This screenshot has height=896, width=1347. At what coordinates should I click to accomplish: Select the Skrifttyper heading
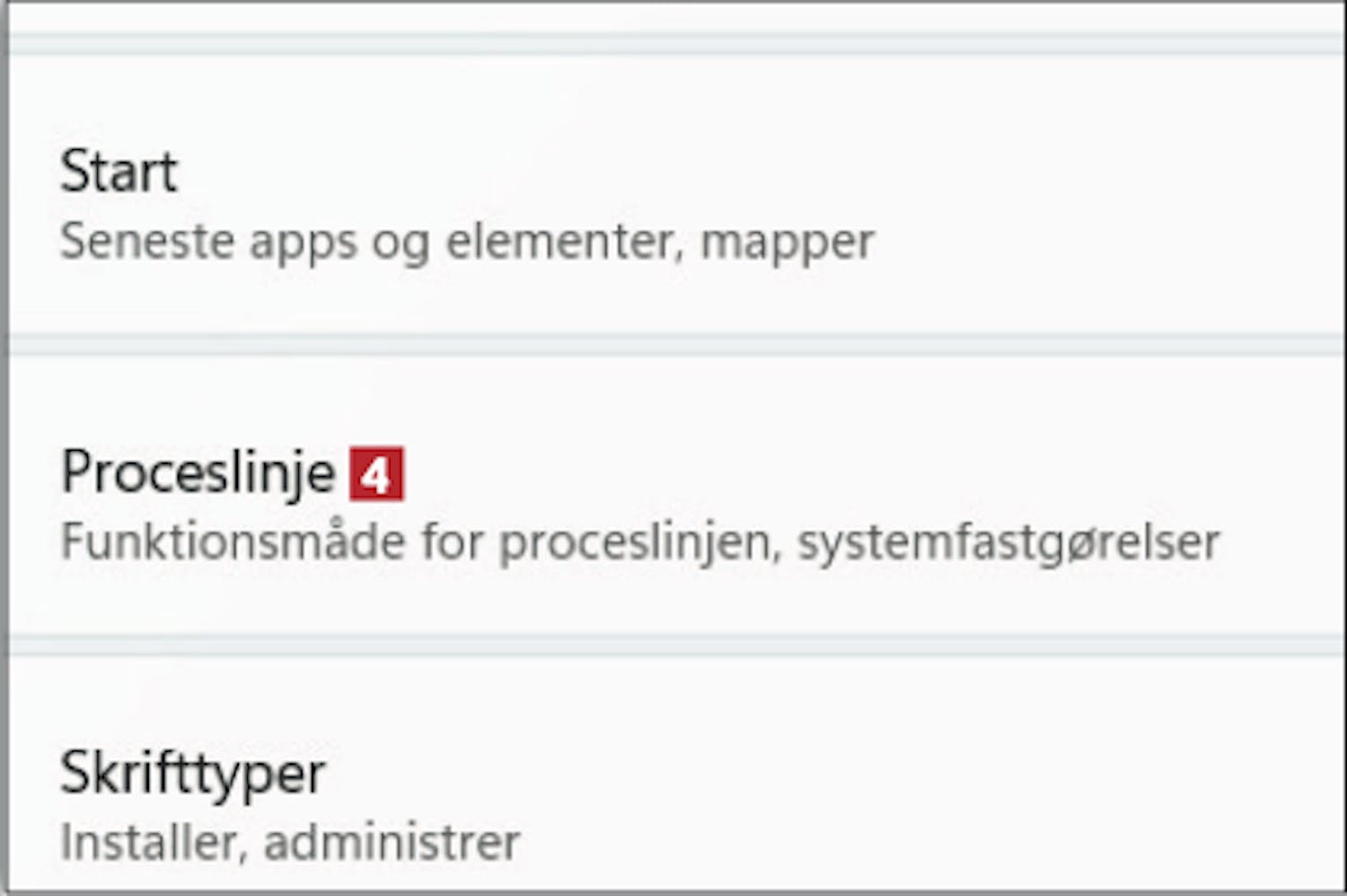[x=192, y=774]
